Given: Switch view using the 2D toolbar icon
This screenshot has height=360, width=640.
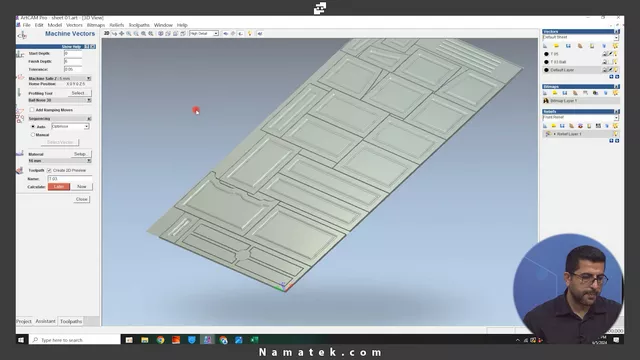Looking at the screenshot, I should (107, 33).
